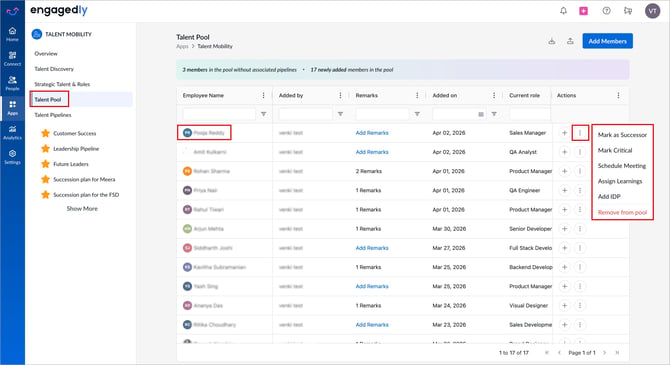Open the VT user avatar menu
This screenshot has width=670, height=365.
652,11
